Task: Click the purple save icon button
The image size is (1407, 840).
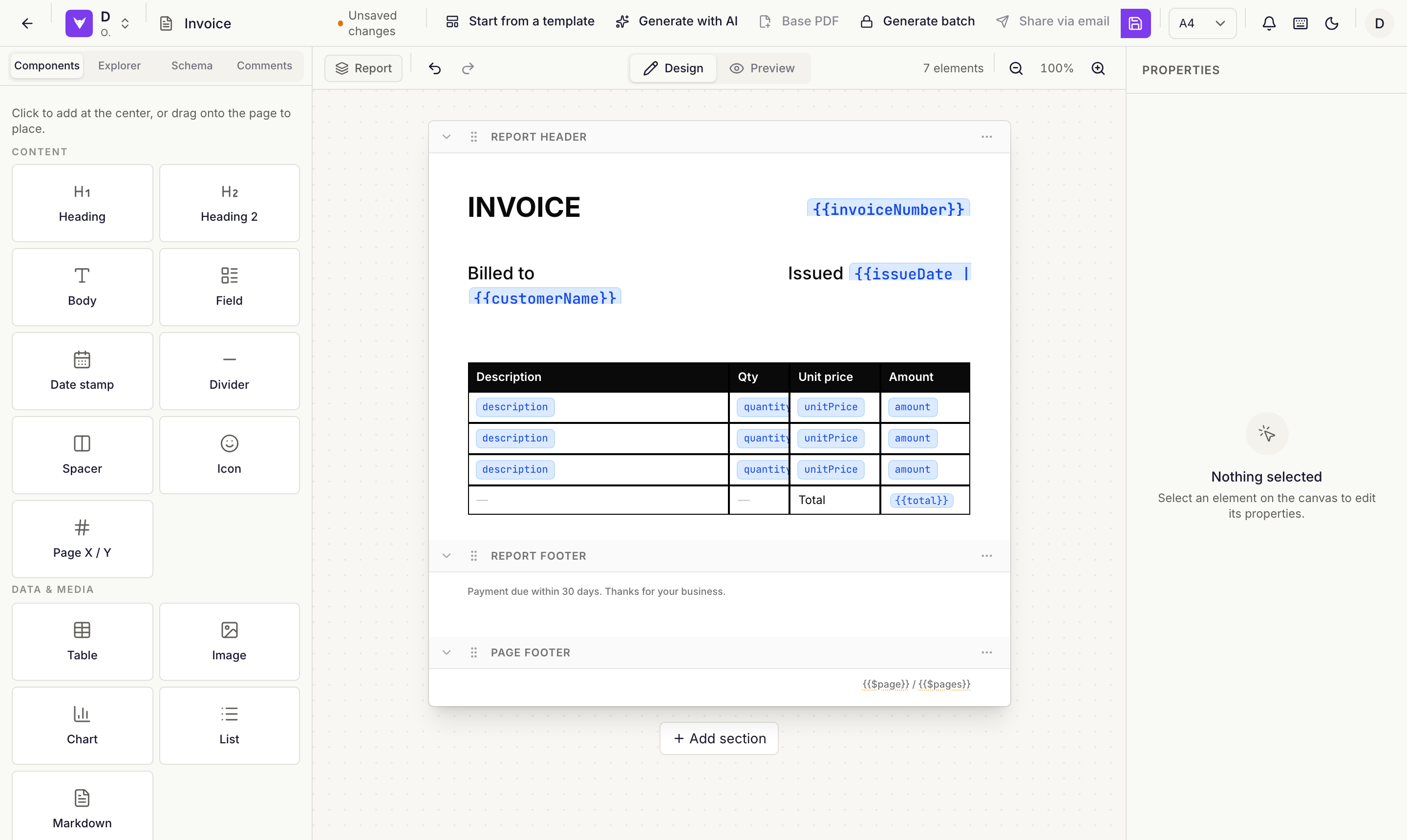Action: point(1135,23)
